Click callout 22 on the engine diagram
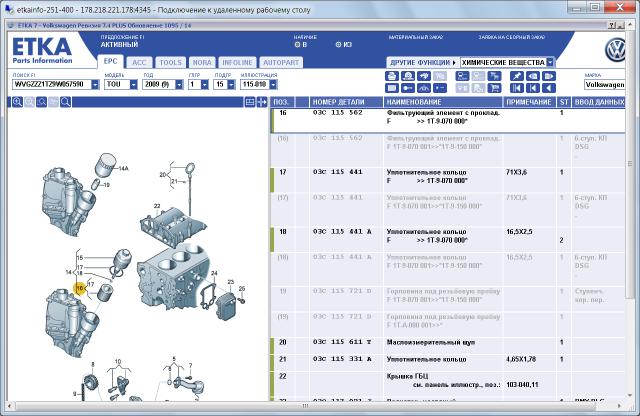The width and height of the screenshot is (640, 416). click(157, 206)
